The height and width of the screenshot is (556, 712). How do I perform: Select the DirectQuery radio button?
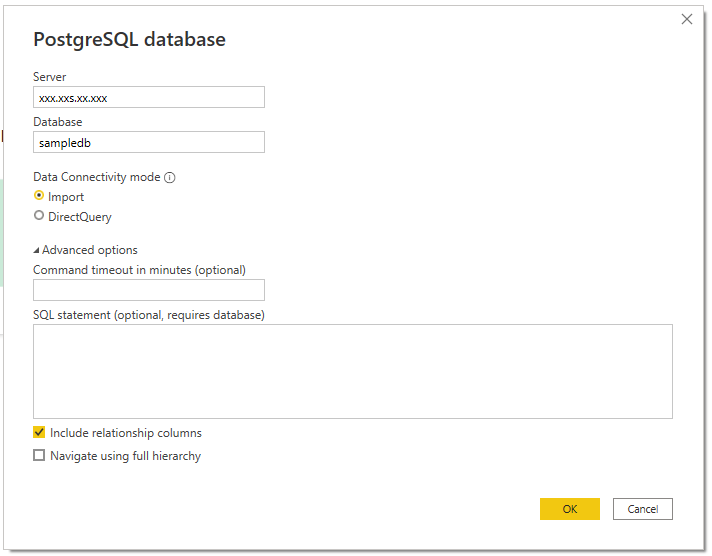tap(39, 215)
